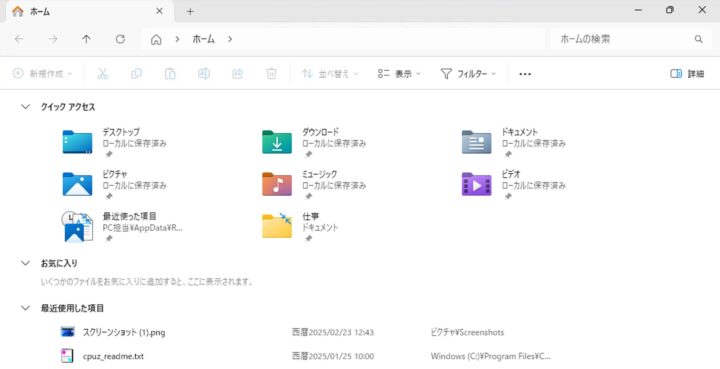Viewport: 720px width, 369px height.
Task: Open the 仕事 folder
Action: point(277,225)
